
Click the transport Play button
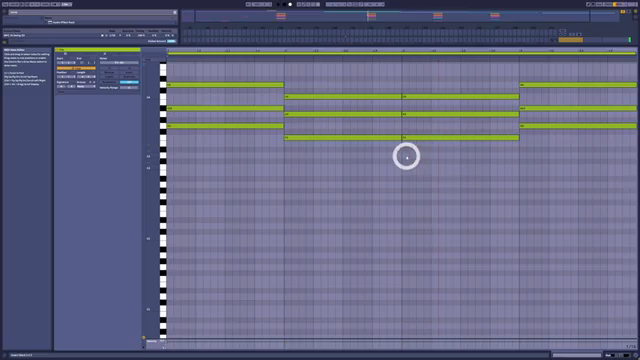pyautogui.click(x=279, y=4)
